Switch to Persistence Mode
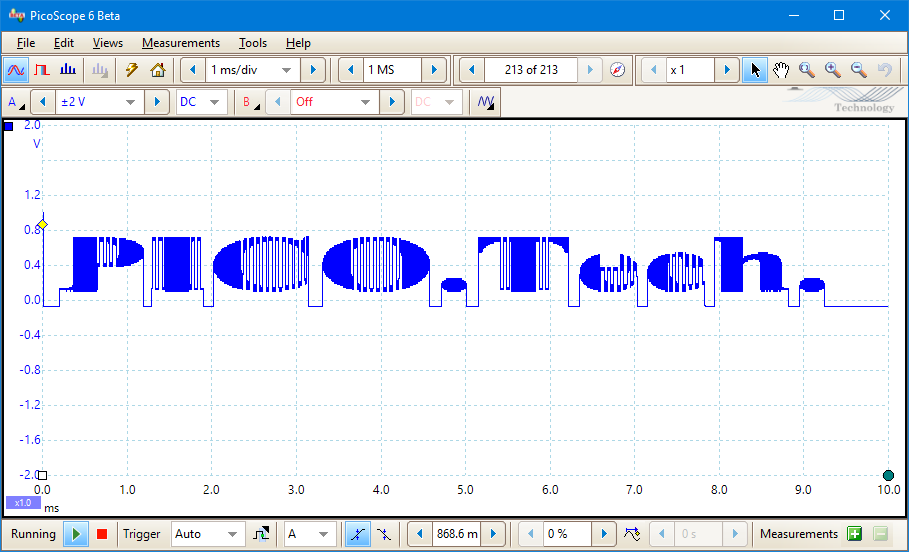The width and height of the screenshot is (909, 552). [42, 70]
